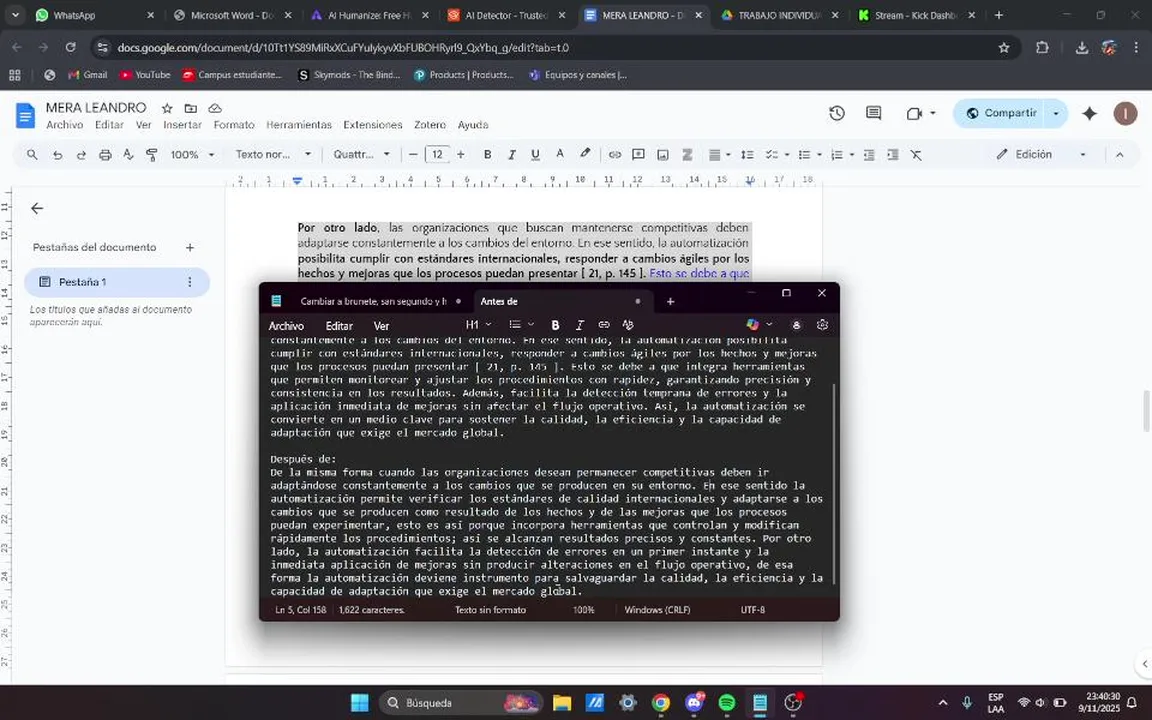Toggle bold in Notepad formatting bar
Image resolution: width=1152 pixels, height=720 pixels.
(555, 325)
